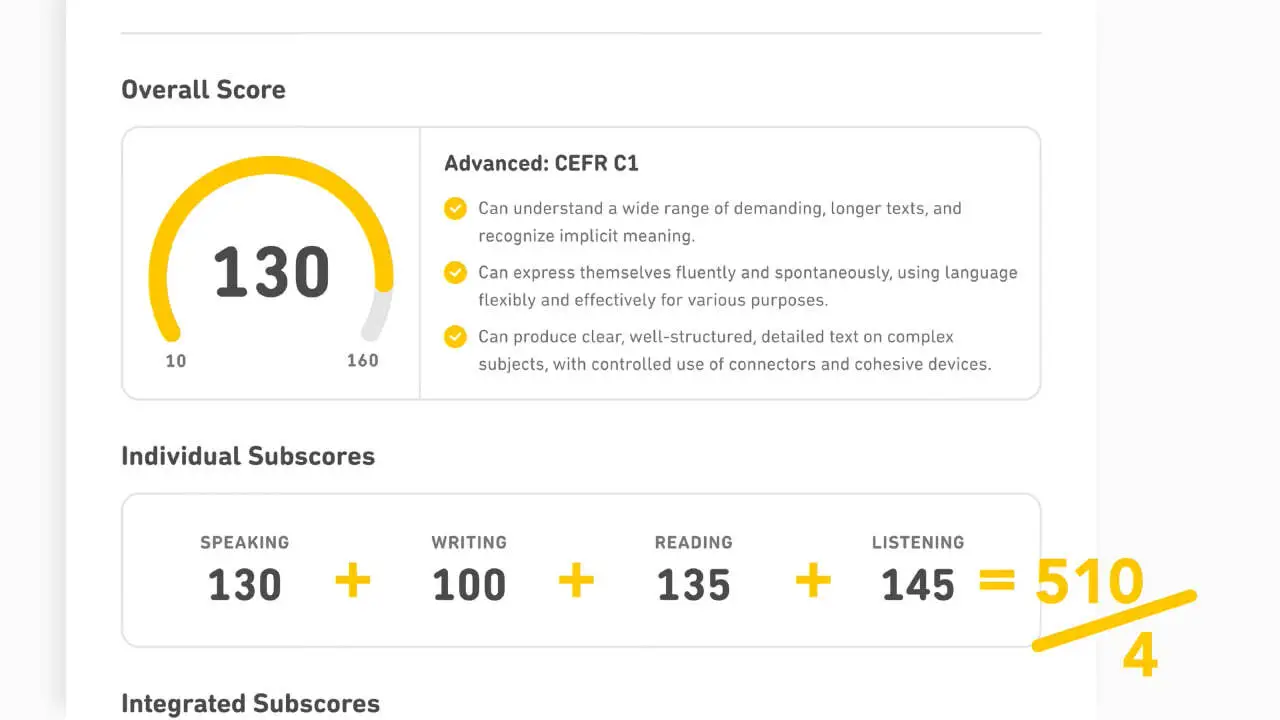
Task: Select the Speaking subscore 130
Action: [245, 585]
